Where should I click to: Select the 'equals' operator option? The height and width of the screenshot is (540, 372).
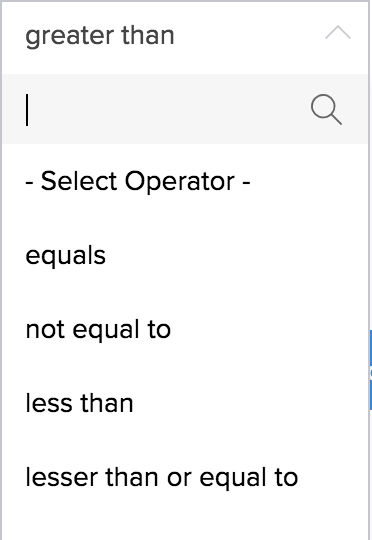[185, 256]
